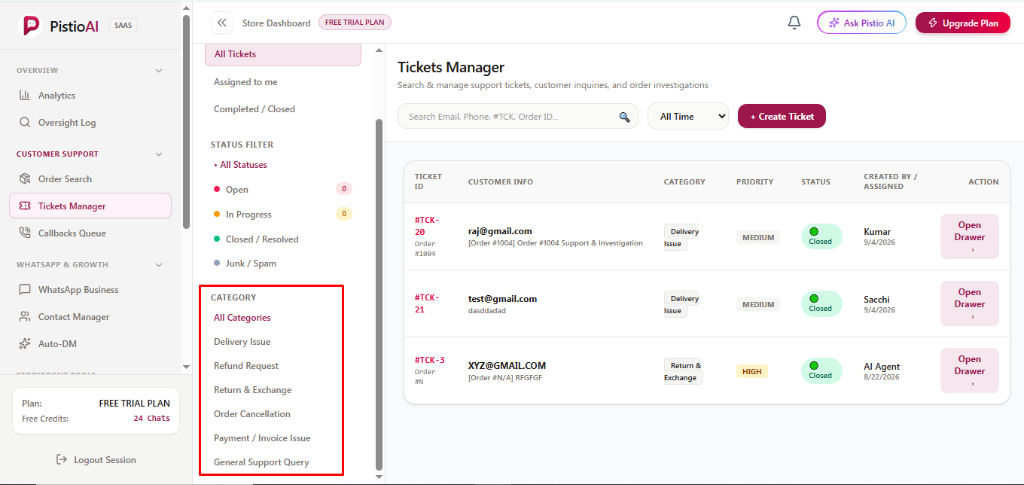Filter by Payment / Invoice Issue category

tap(262, 438)
